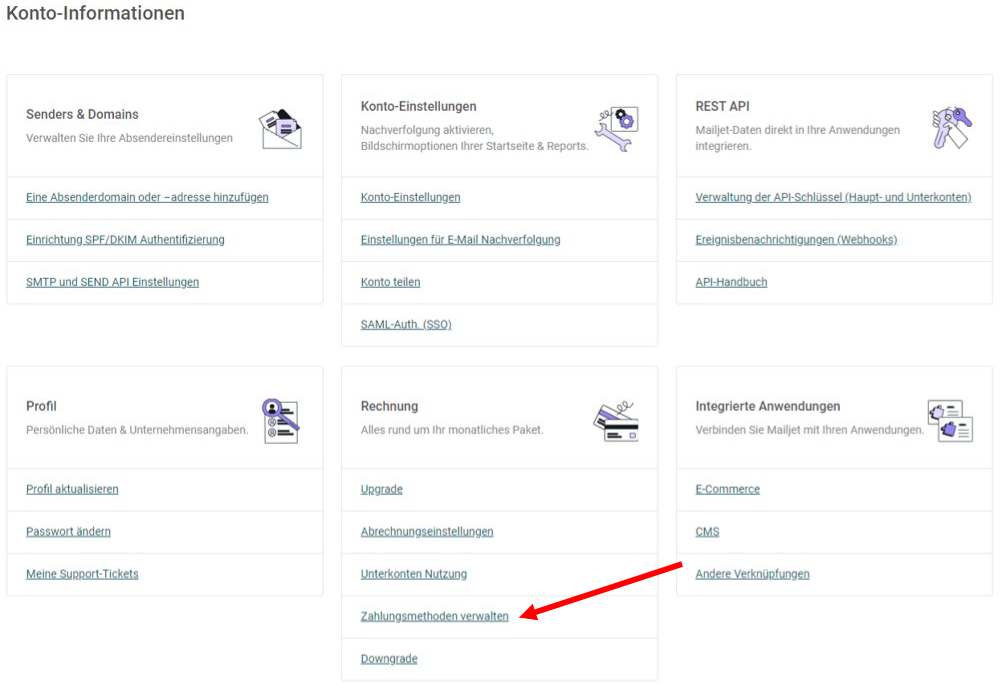Viewport: 1000px width, 686px height.
Task: Open Ereignisbenachrichtigungen (Webhooks) link
Action: click(796, 240)
